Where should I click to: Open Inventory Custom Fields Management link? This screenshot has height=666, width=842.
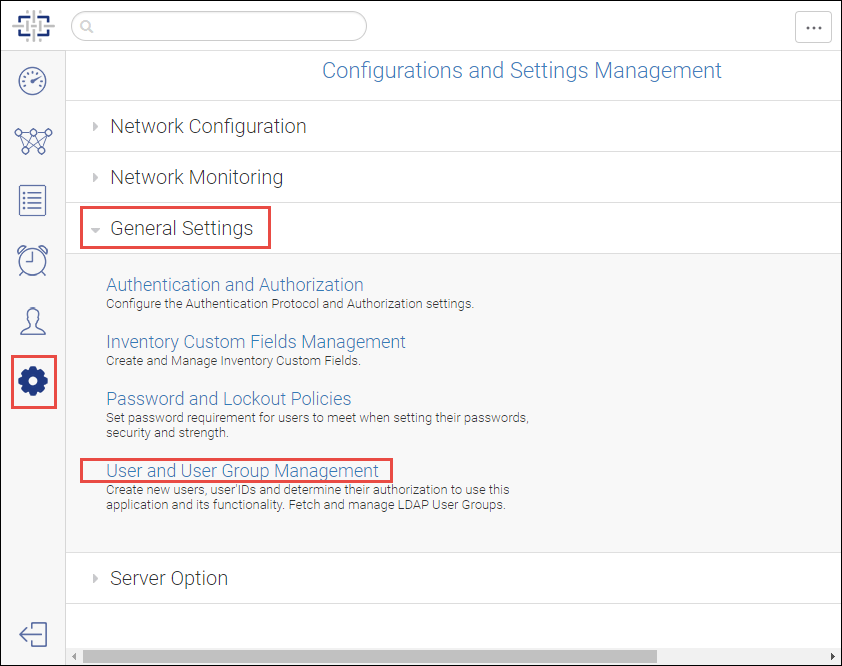point(256,342)
